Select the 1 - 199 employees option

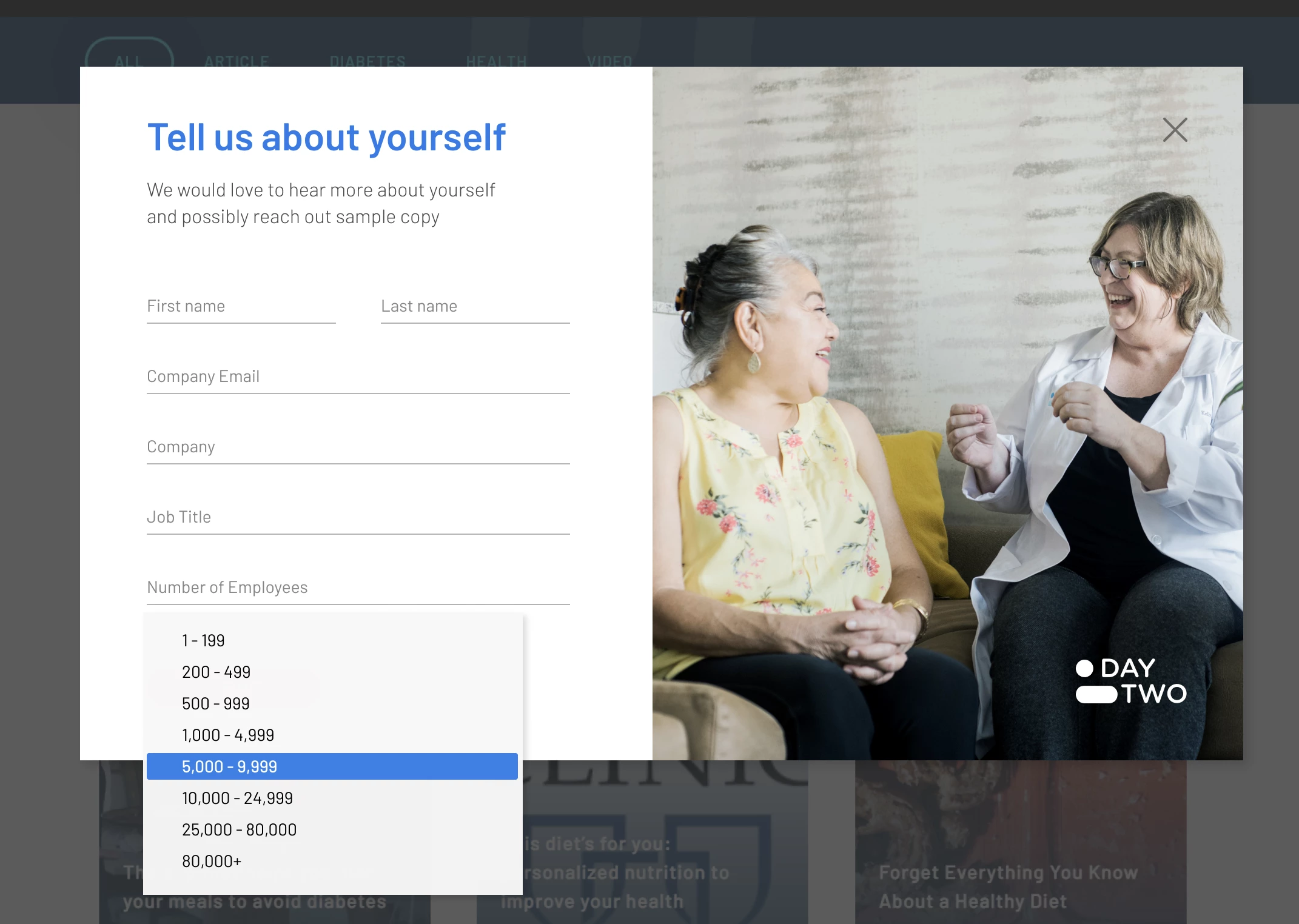(203, 640)
